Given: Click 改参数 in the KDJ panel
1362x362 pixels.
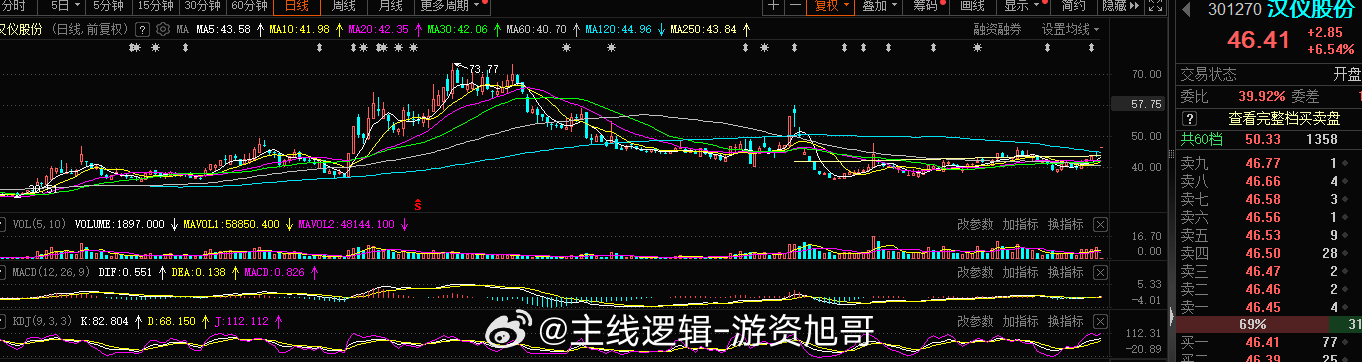Looking at the screenshot, I should (975, 321).
